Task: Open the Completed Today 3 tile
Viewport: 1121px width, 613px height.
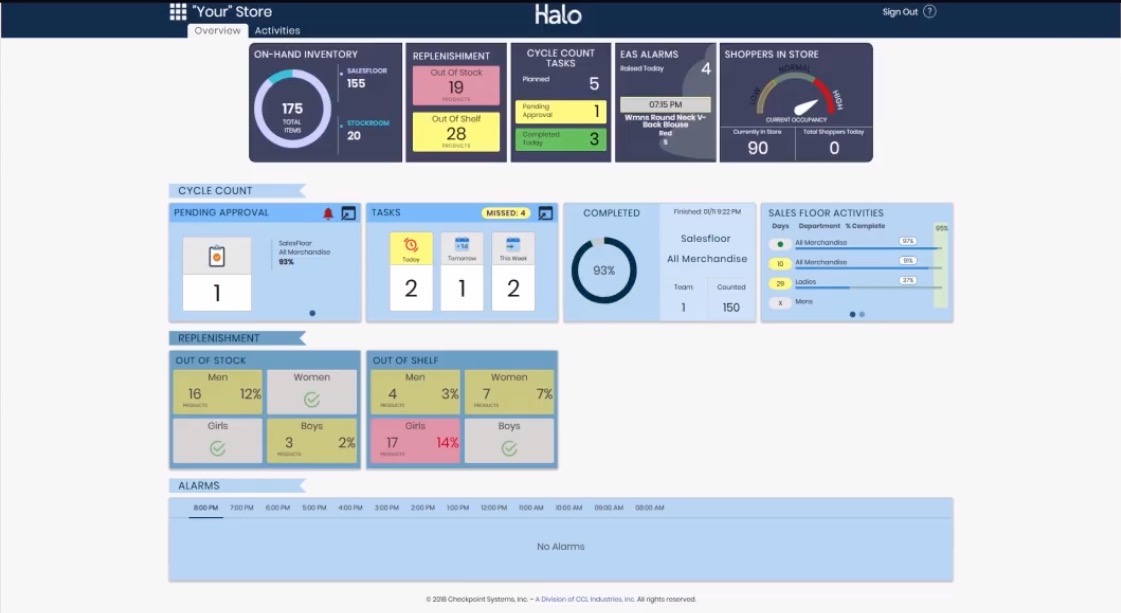Action: 561,139
